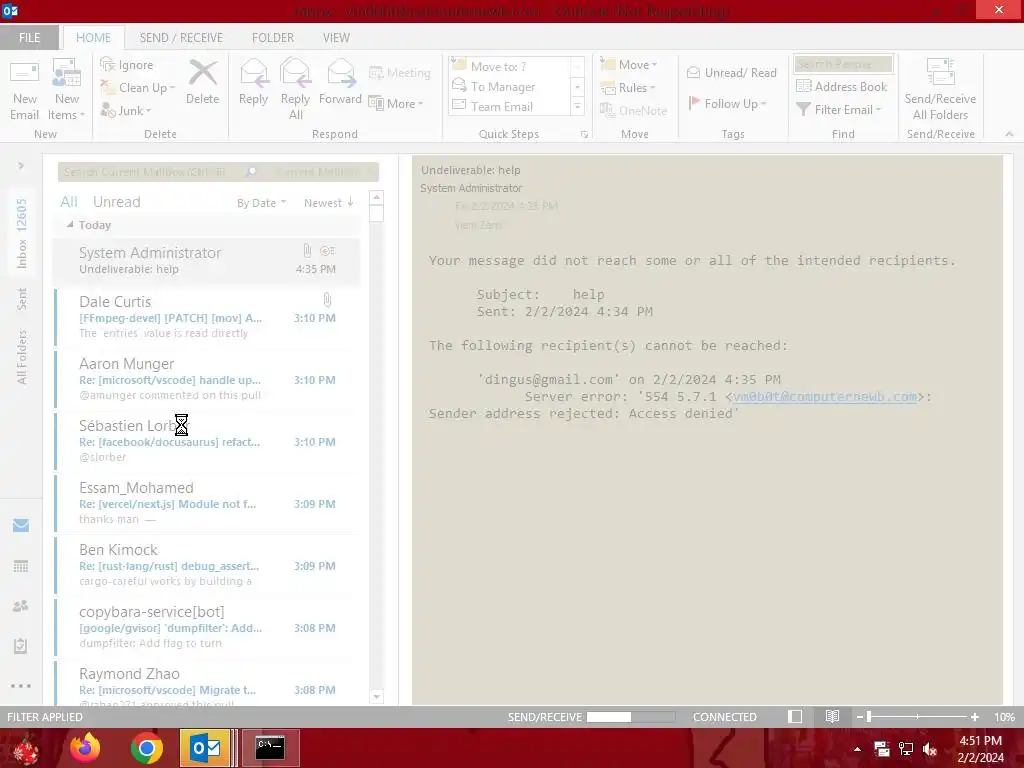Screen dimensions: 1024x768
Task: Open the Follow Up flag menu
Action: click(728, 103)
